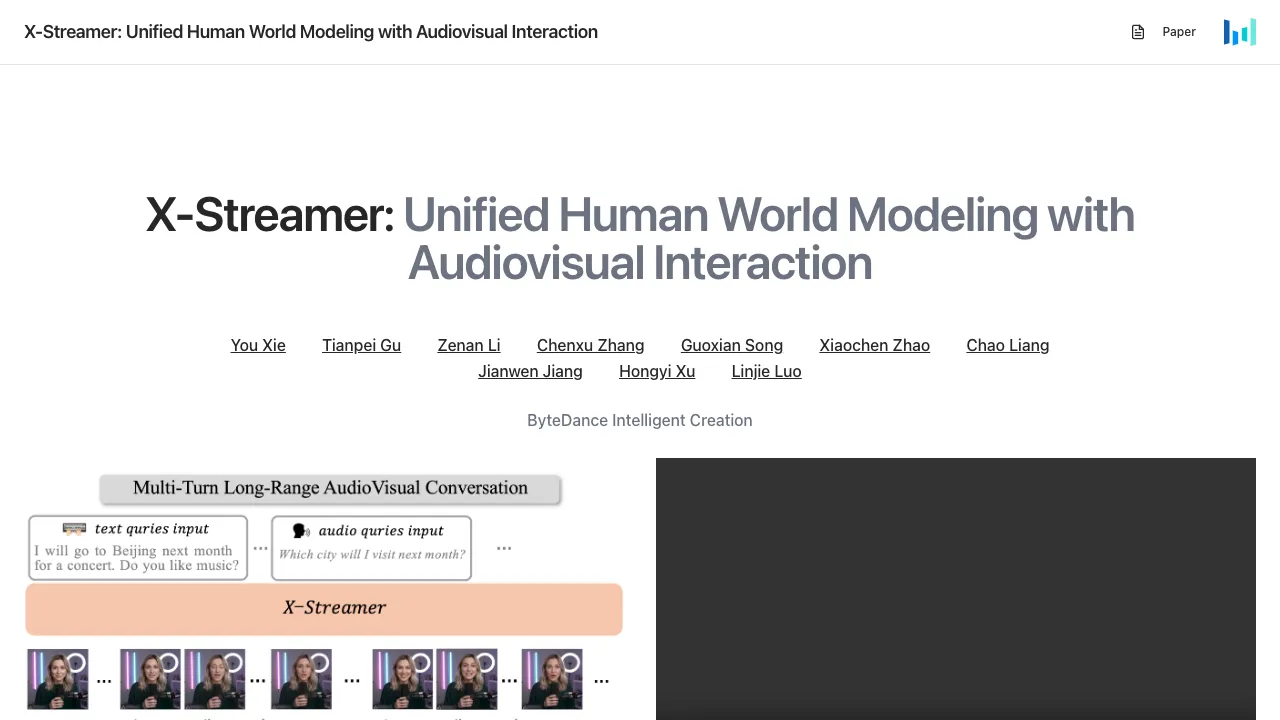Open the Paper link in the navbar
The width and height of the screenshot is (1280, 720).
1179,31
